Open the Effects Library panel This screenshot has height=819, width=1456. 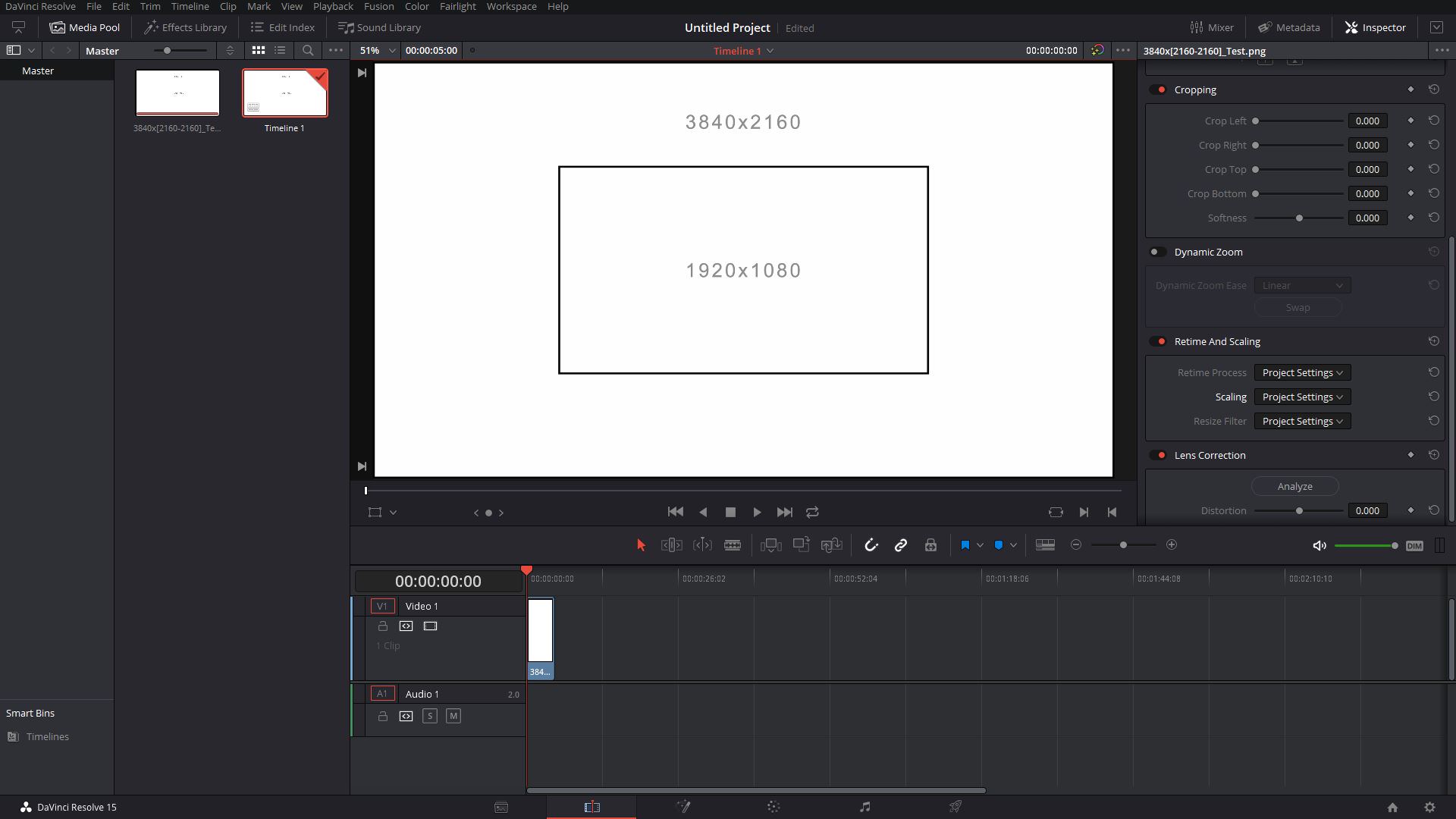click(x=185, y=27)
